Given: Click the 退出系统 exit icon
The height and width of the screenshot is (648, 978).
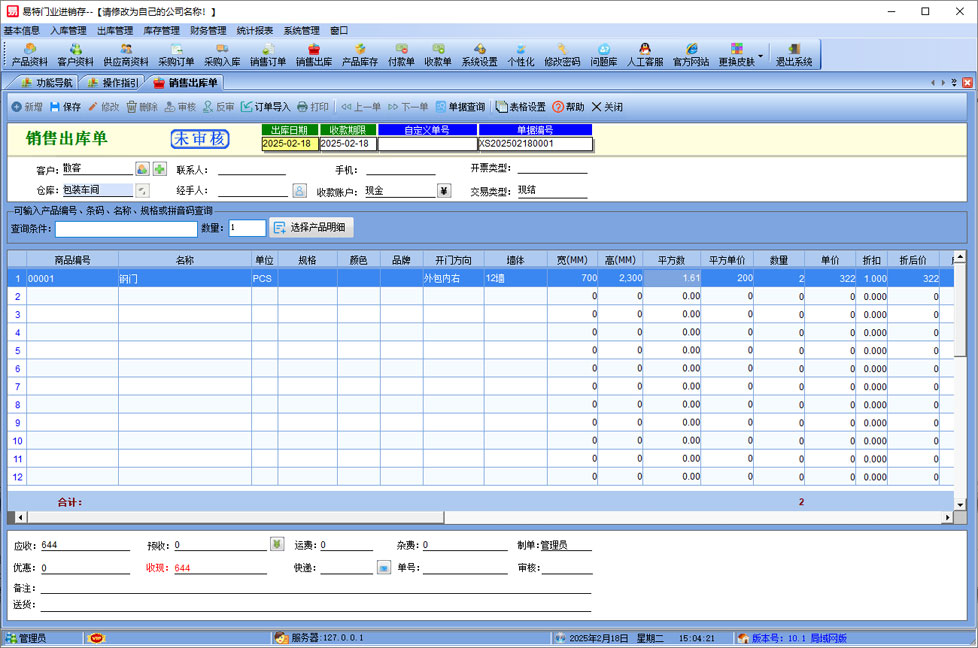Looking at the screenshot, I should pyautogui.click(x=794, y=54).
